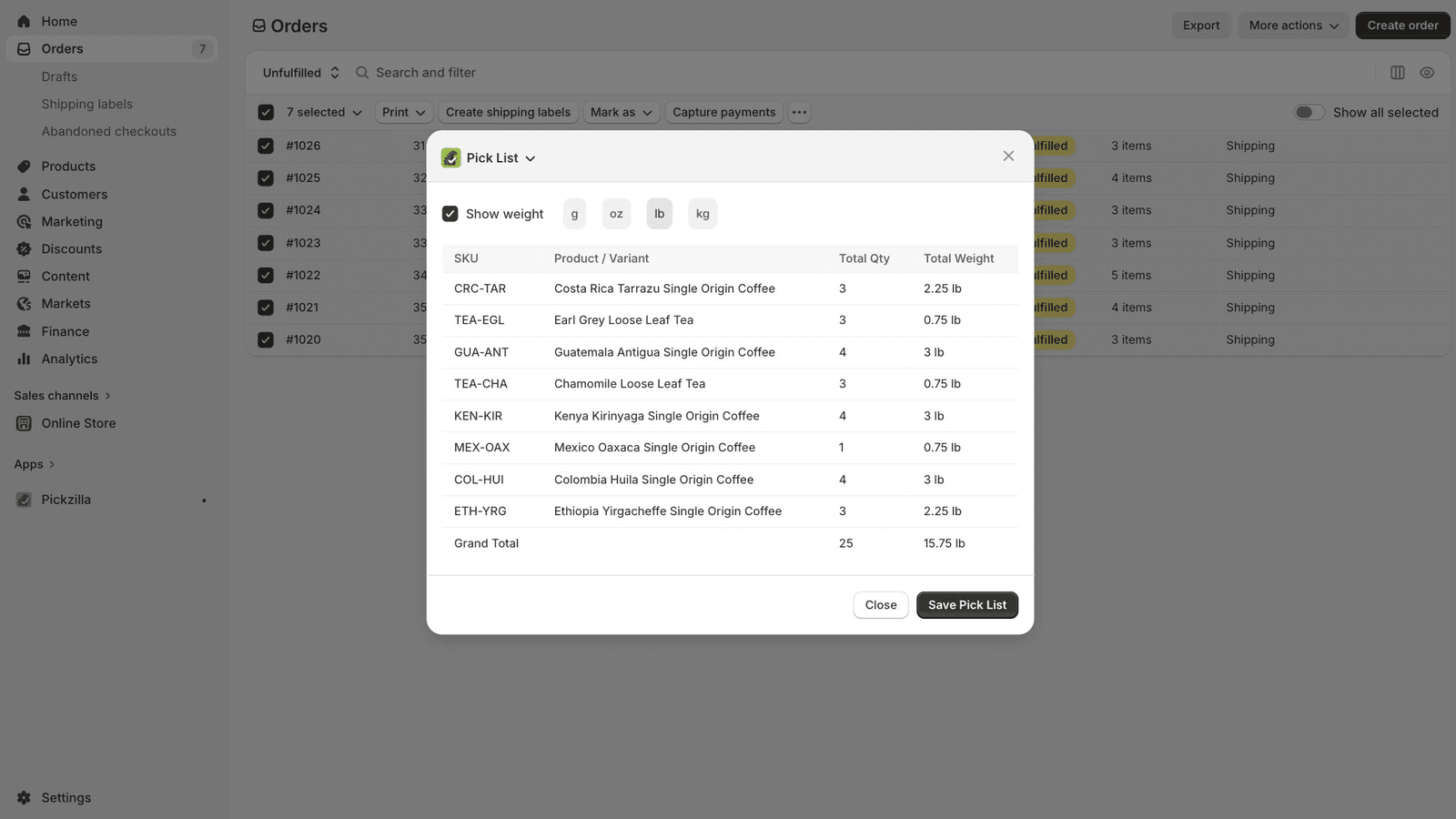Click the CRC-TAR SKU cell
The image size is (1456, 819).
click(x=480, y=288)
